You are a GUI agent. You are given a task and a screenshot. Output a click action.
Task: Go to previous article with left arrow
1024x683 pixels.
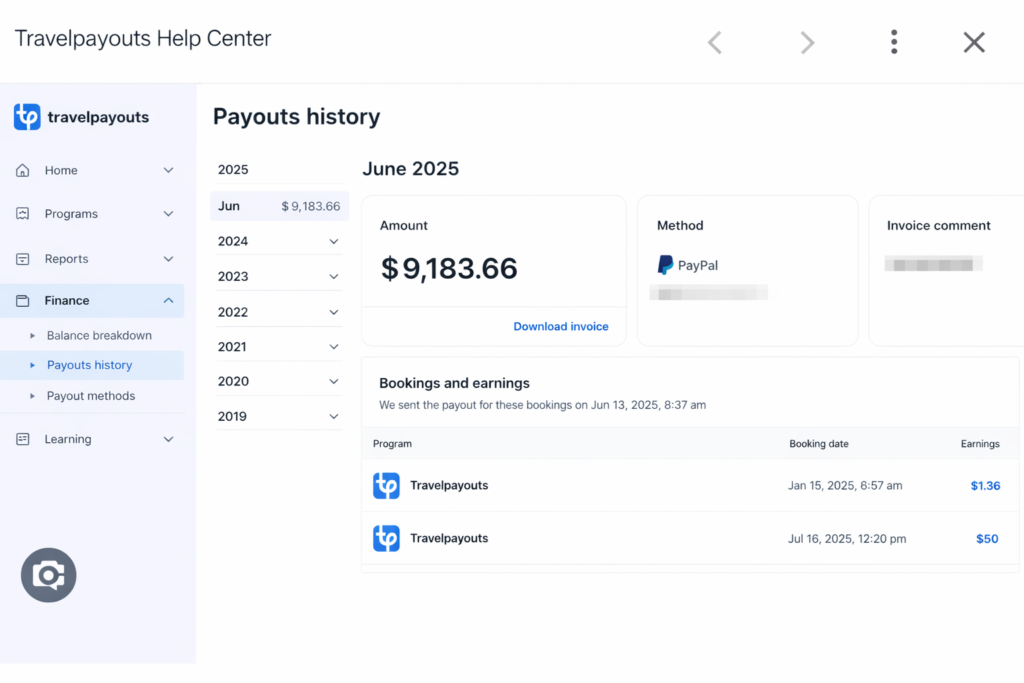click(714, 42)
